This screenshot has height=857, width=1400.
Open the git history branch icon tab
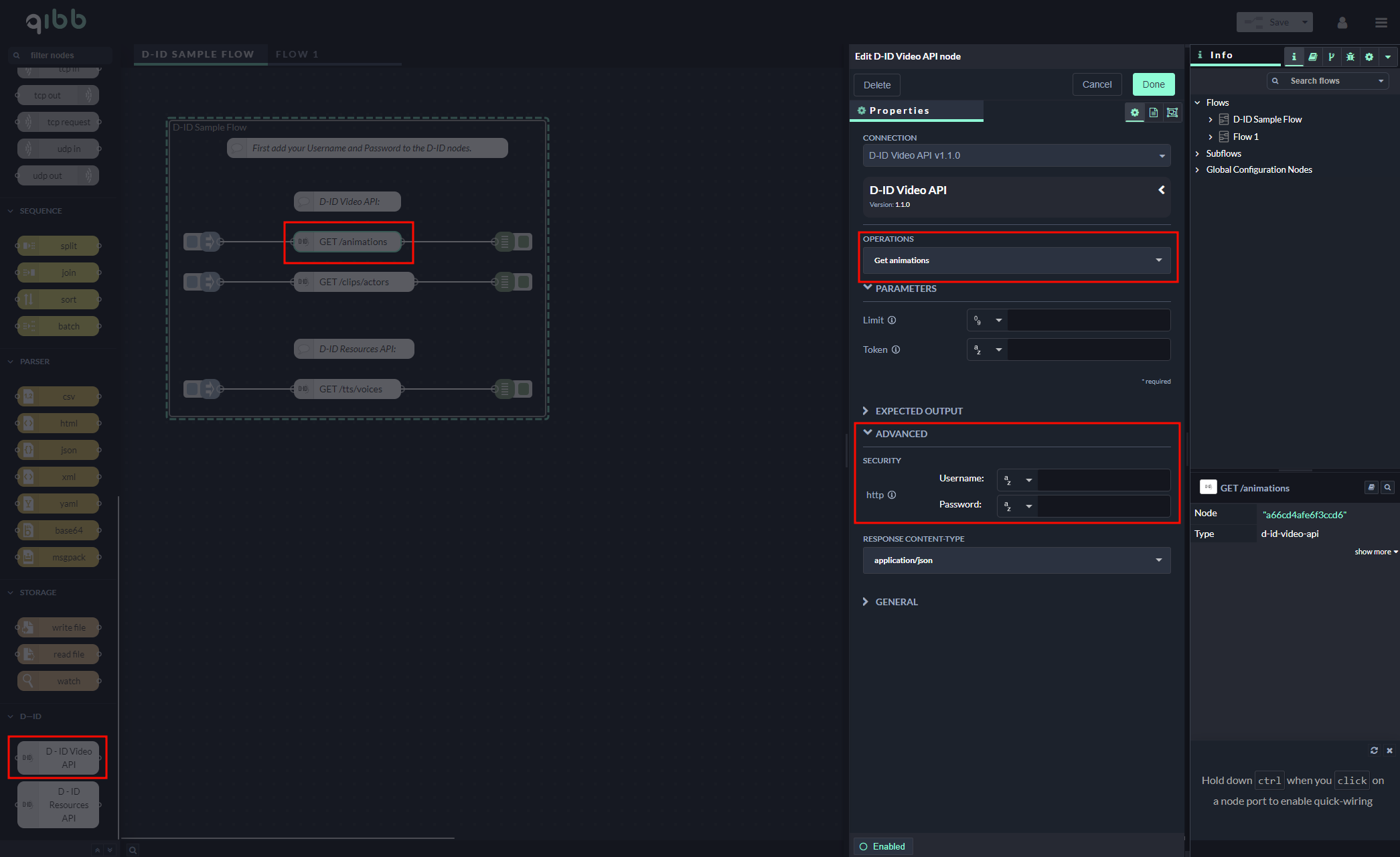1331,57
